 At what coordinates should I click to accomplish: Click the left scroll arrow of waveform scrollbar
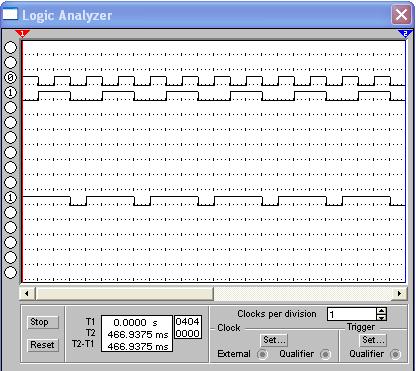click(27, 294)
